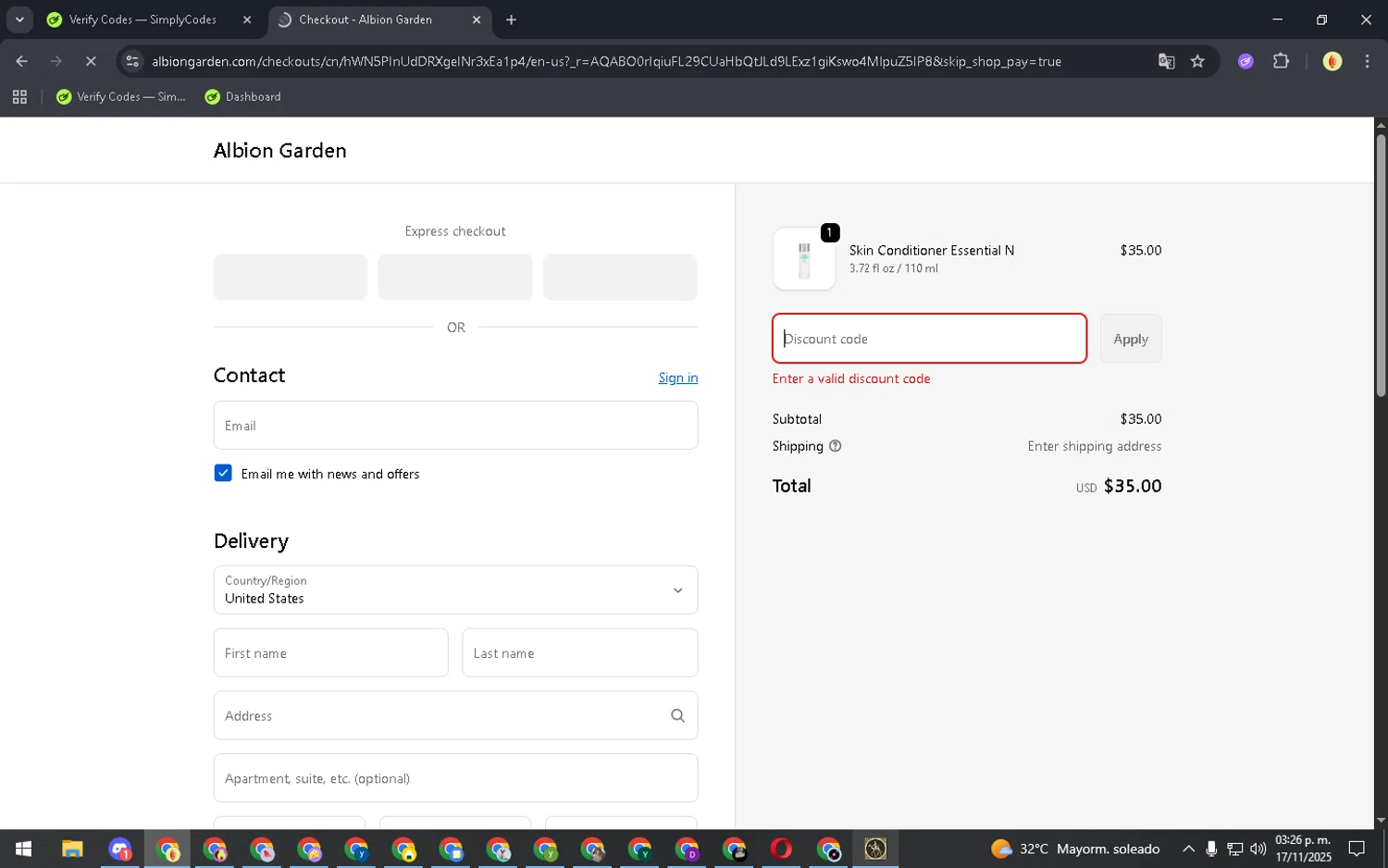The width and height of the screenshot is (1388, 868).
Task: Close the Checkout - Albion Garden tab
Action: tap(477, 19)
